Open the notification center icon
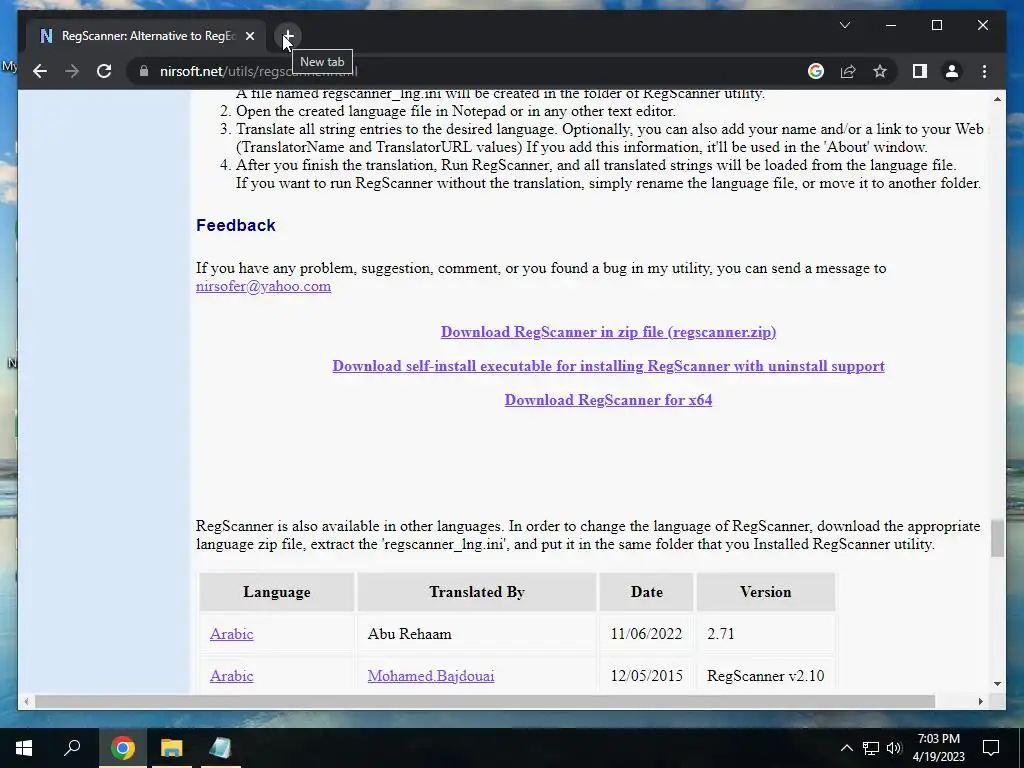The width and height of the screenshot is (1024, 768). point(991,748)
